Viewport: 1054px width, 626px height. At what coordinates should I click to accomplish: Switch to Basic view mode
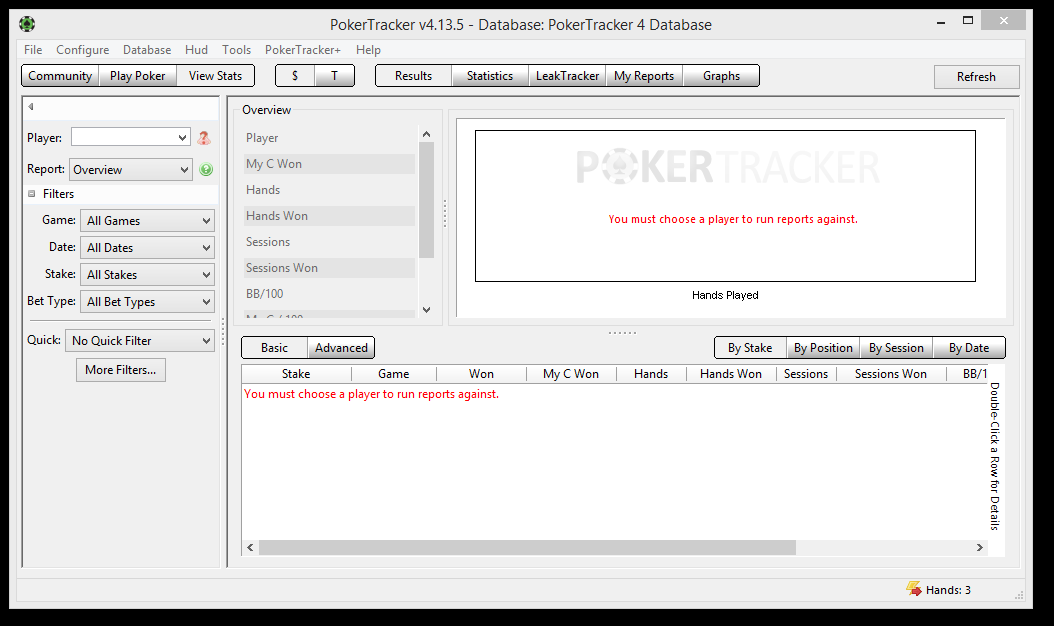[274, 348]
